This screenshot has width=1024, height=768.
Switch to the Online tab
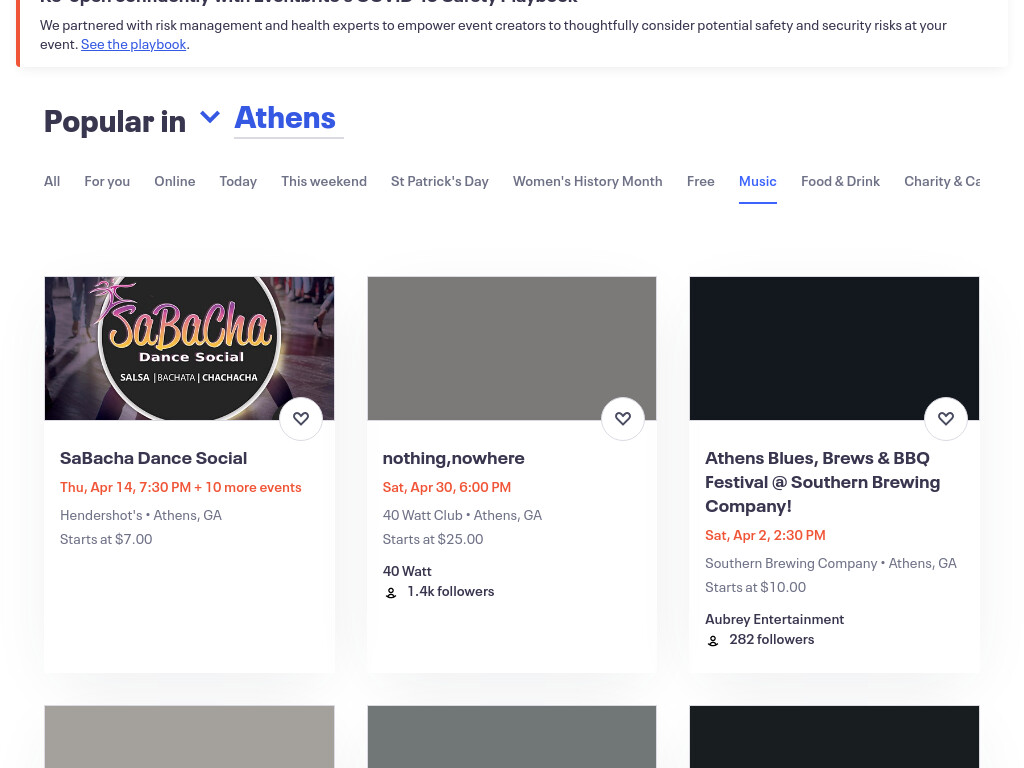coord(174,181)
